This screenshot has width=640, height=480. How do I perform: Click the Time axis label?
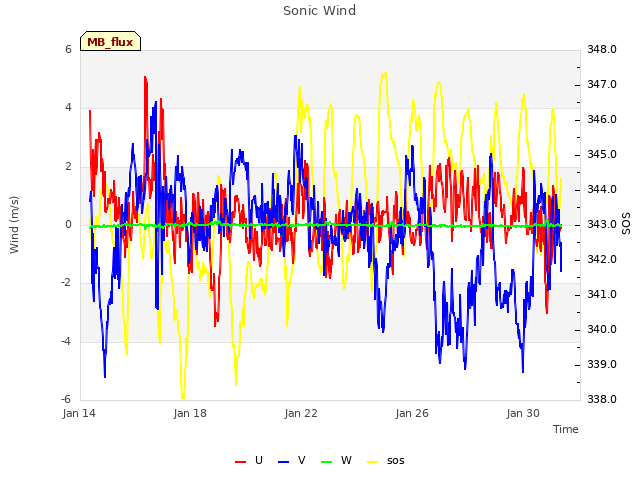(x=566, y=429)
